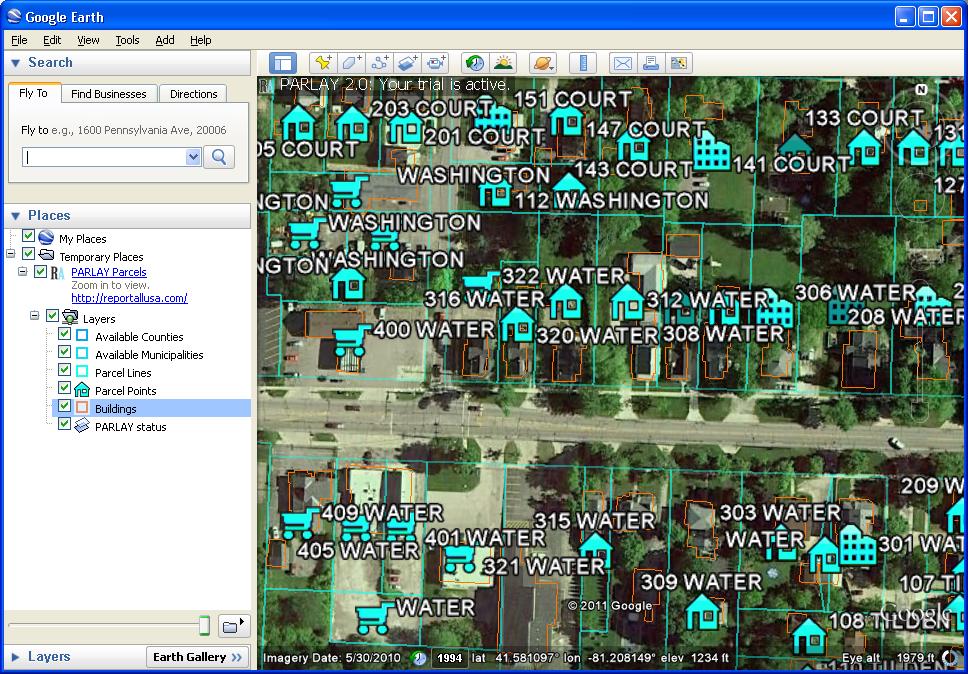Open the File menu
The height and width of the screenshot is (674, 968).
tap(19, 40)
